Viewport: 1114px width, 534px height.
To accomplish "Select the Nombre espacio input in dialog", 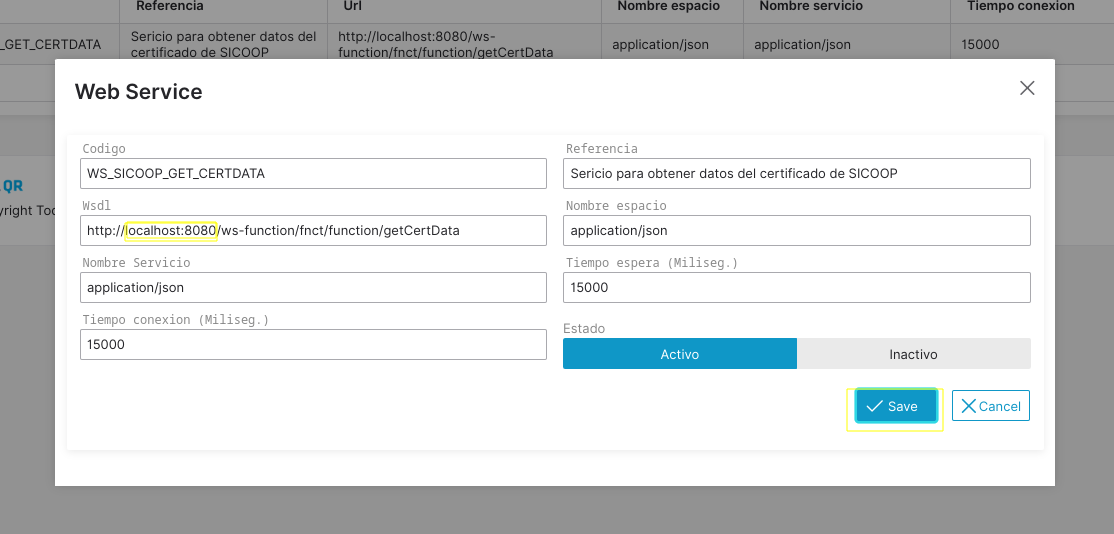I will pyautogui.click(x=796, y=230).
